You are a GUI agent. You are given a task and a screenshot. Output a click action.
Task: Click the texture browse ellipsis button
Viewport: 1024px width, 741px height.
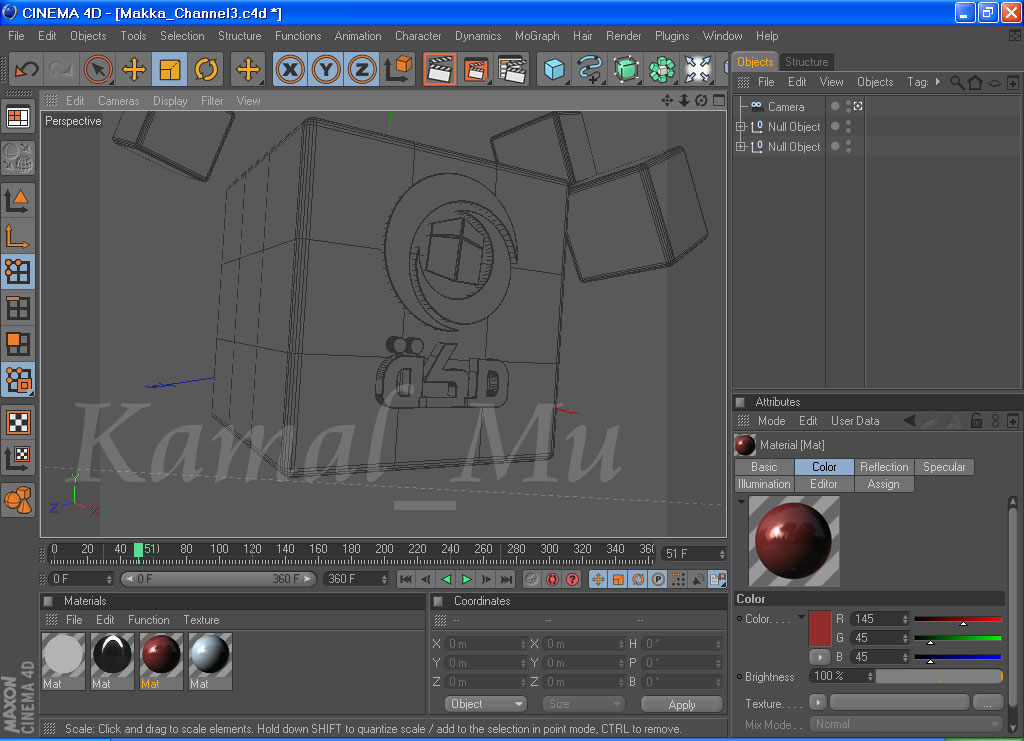click(x=987, y=703)
